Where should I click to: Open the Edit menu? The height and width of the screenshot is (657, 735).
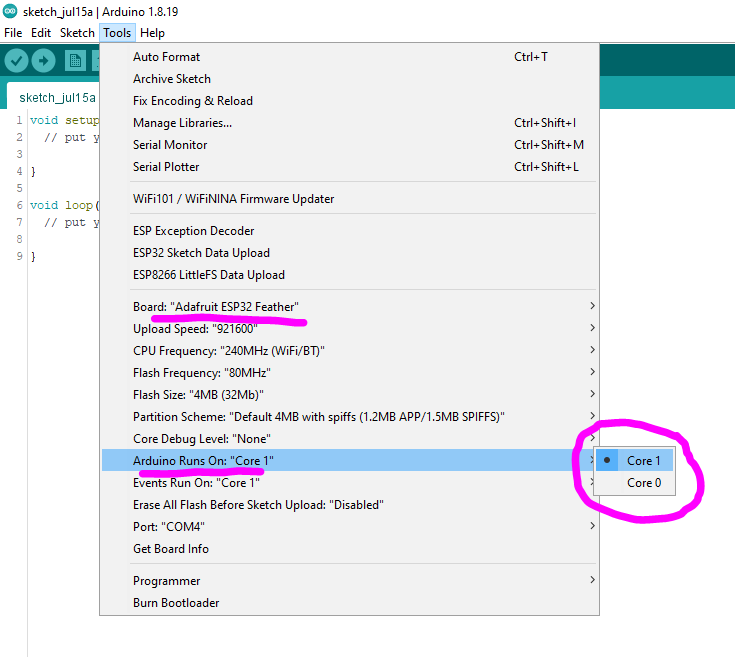click(x=41, y=33)
